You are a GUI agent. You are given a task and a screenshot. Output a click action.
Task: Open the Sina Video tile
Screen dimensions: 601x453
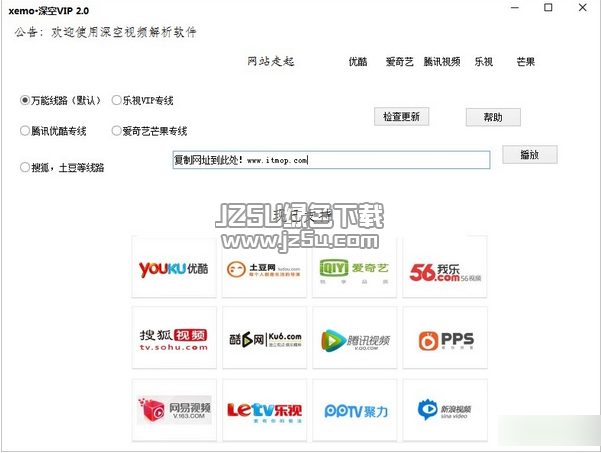click(444, 411)
